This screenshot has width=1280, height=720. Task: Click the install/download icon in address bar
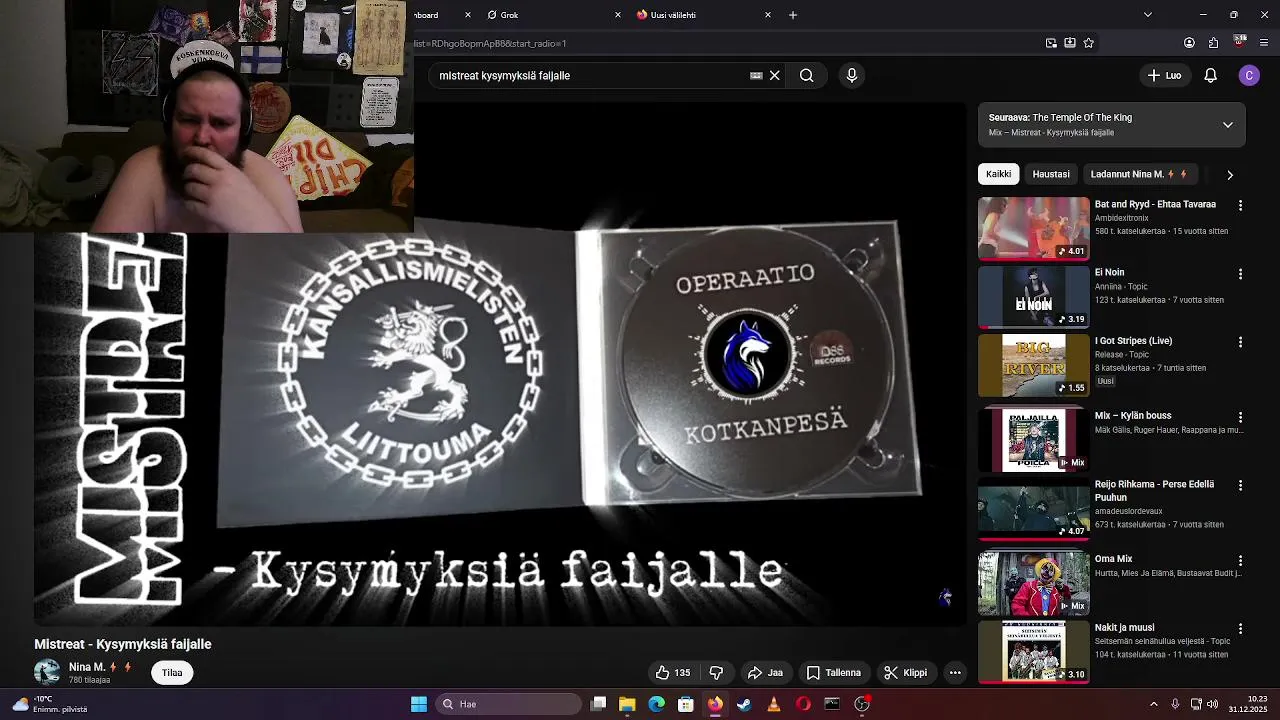click(1070, 43)
